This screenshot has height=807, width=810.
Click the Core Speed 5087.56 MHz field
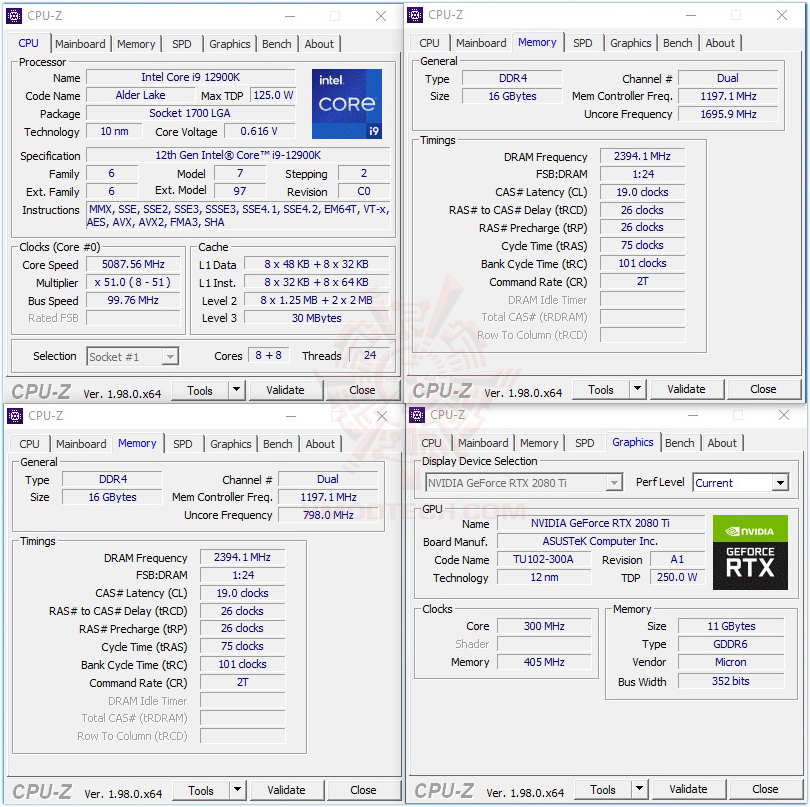point(133,265)
